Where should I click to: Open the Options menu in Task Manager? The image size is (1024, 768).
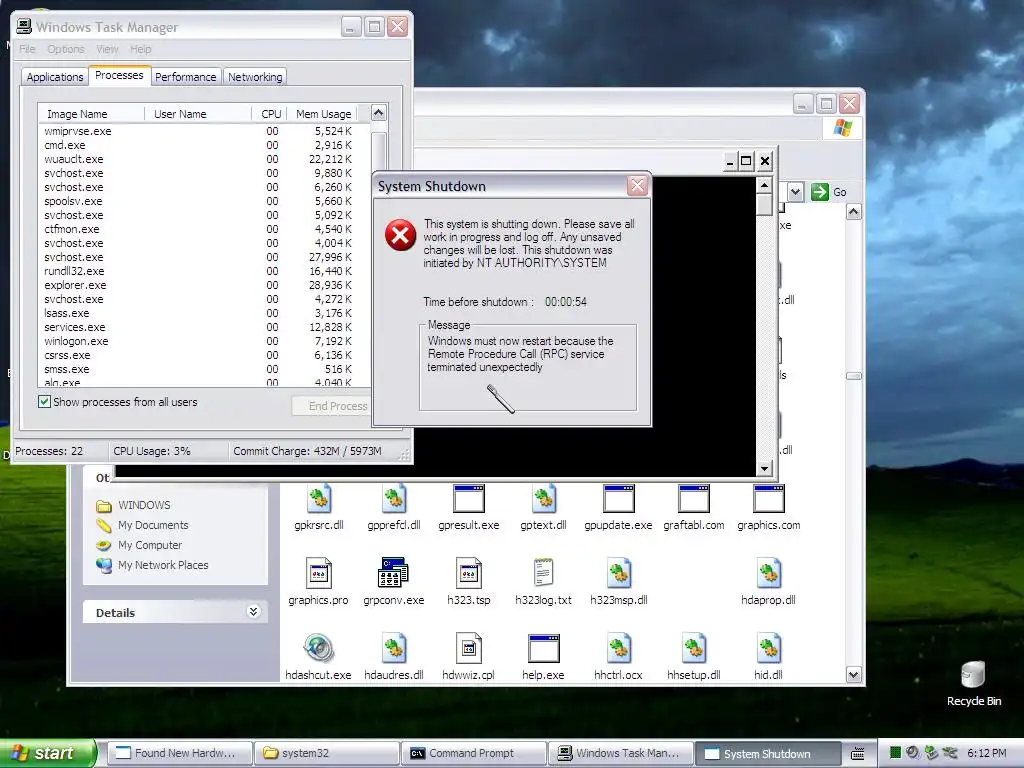click(65, 49)
